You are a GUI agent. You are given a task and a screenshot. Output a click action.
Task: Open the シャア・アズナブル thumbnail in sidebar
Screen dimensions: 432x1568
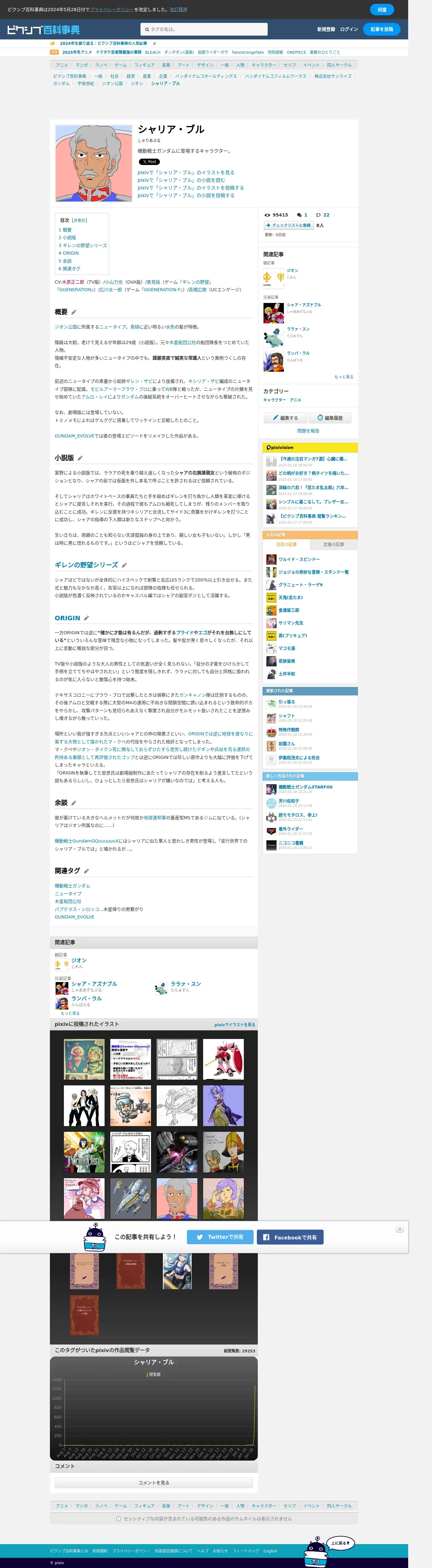273,313
